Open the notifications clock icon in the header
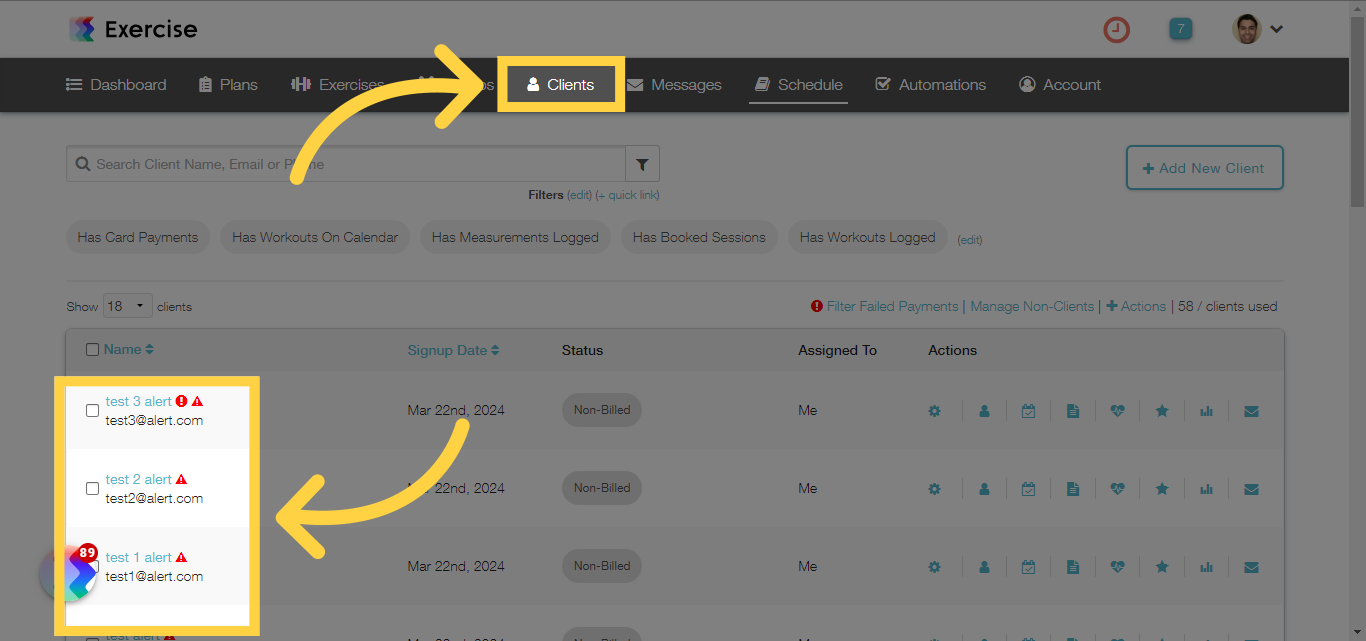 click(x=1116, y=29)
